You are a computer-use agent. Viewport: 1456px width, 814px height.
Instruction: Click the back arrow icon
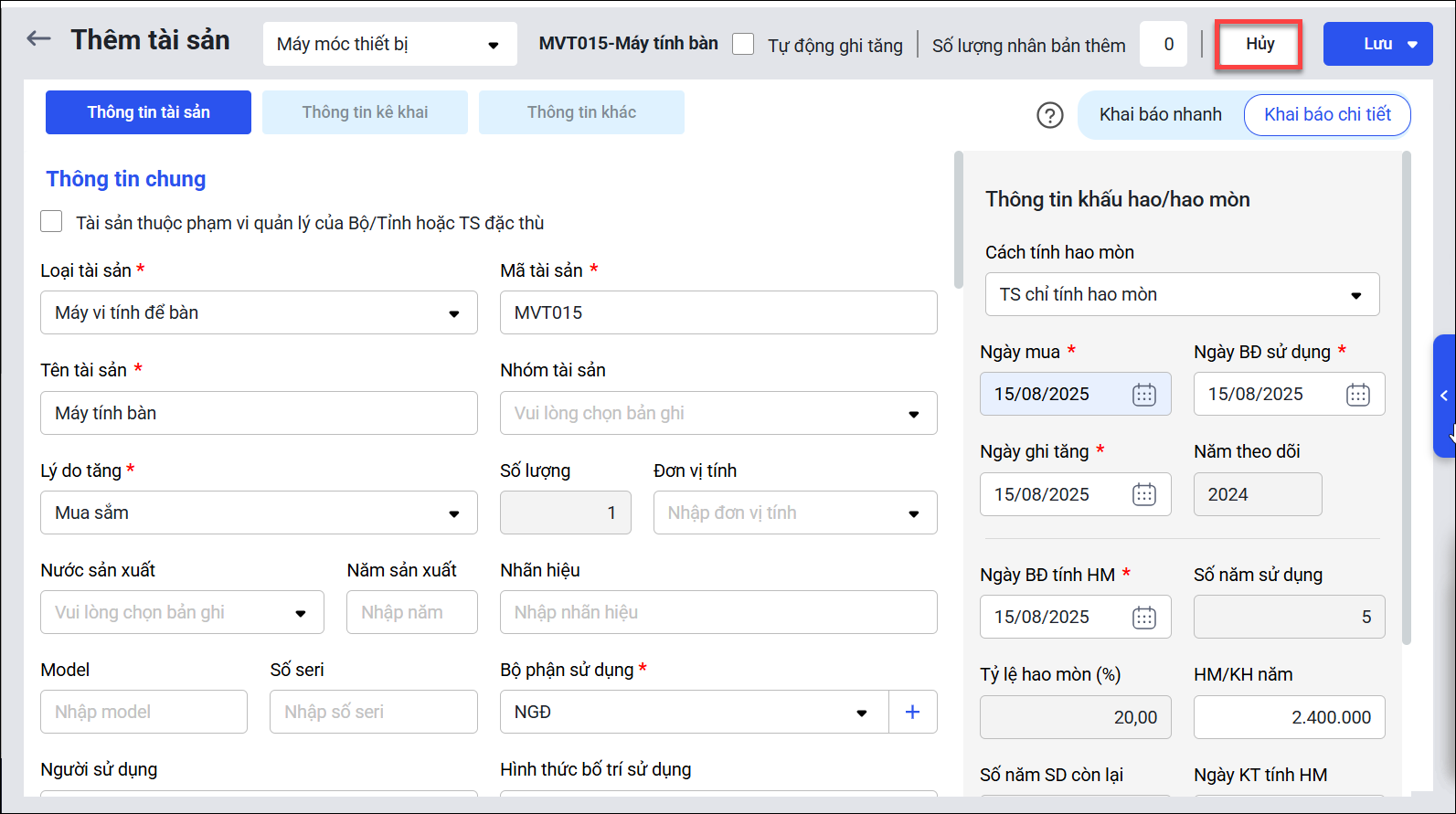(38, 39)
